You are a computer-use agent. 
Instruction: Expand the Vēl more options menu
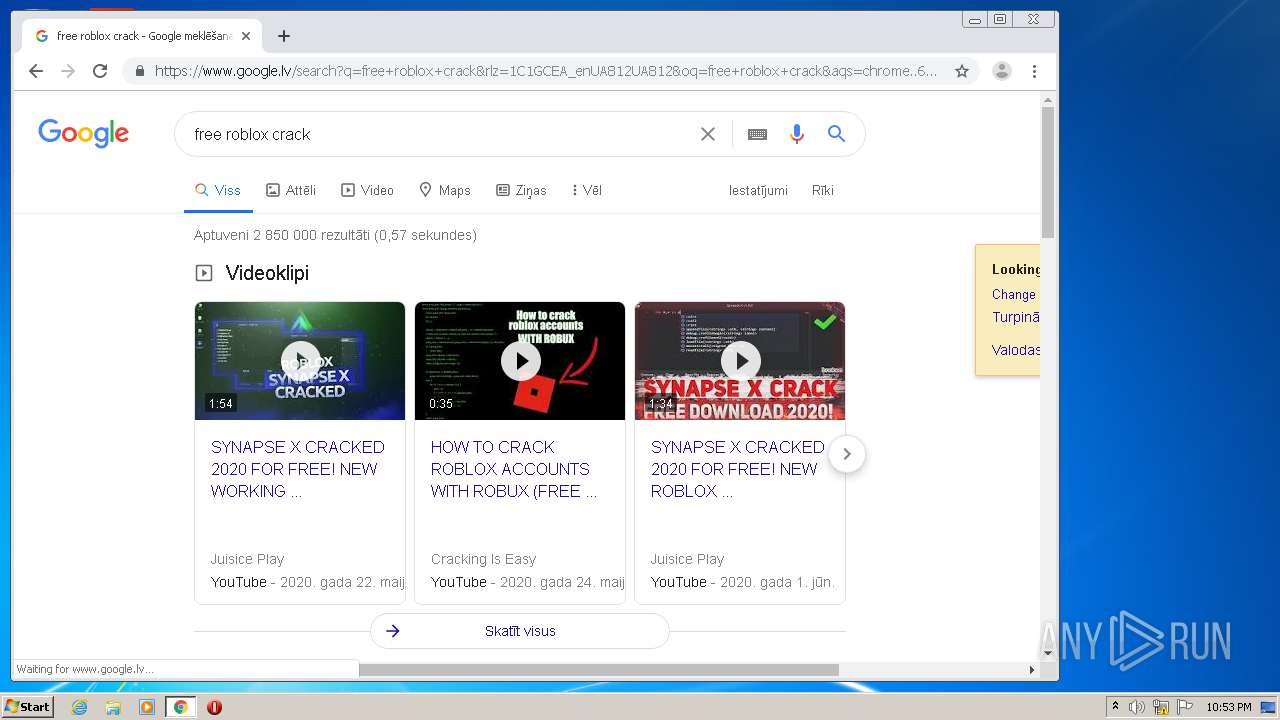pyautogui.click(x=586, y=190)
